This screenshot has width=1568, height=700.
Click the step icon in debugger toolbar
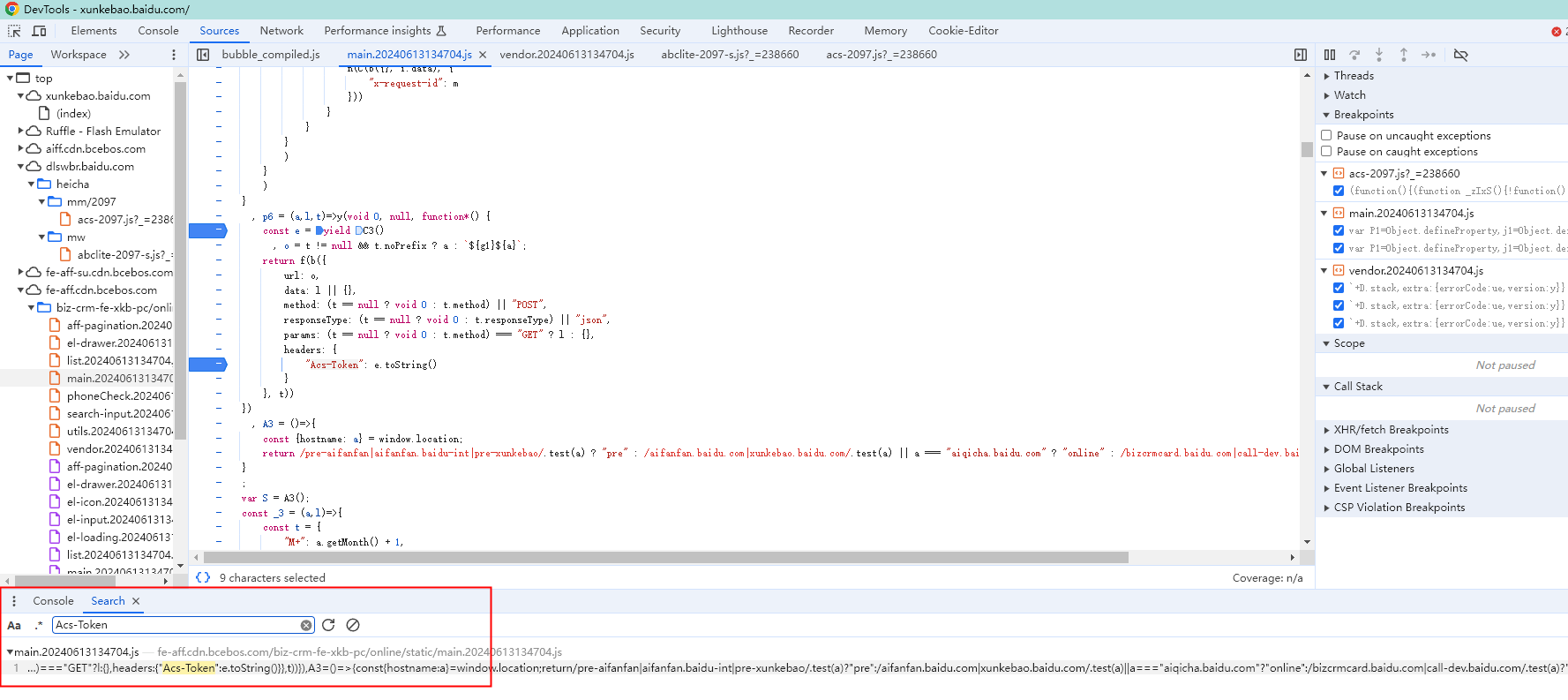pyautogui.click(x=1429, y=55)
